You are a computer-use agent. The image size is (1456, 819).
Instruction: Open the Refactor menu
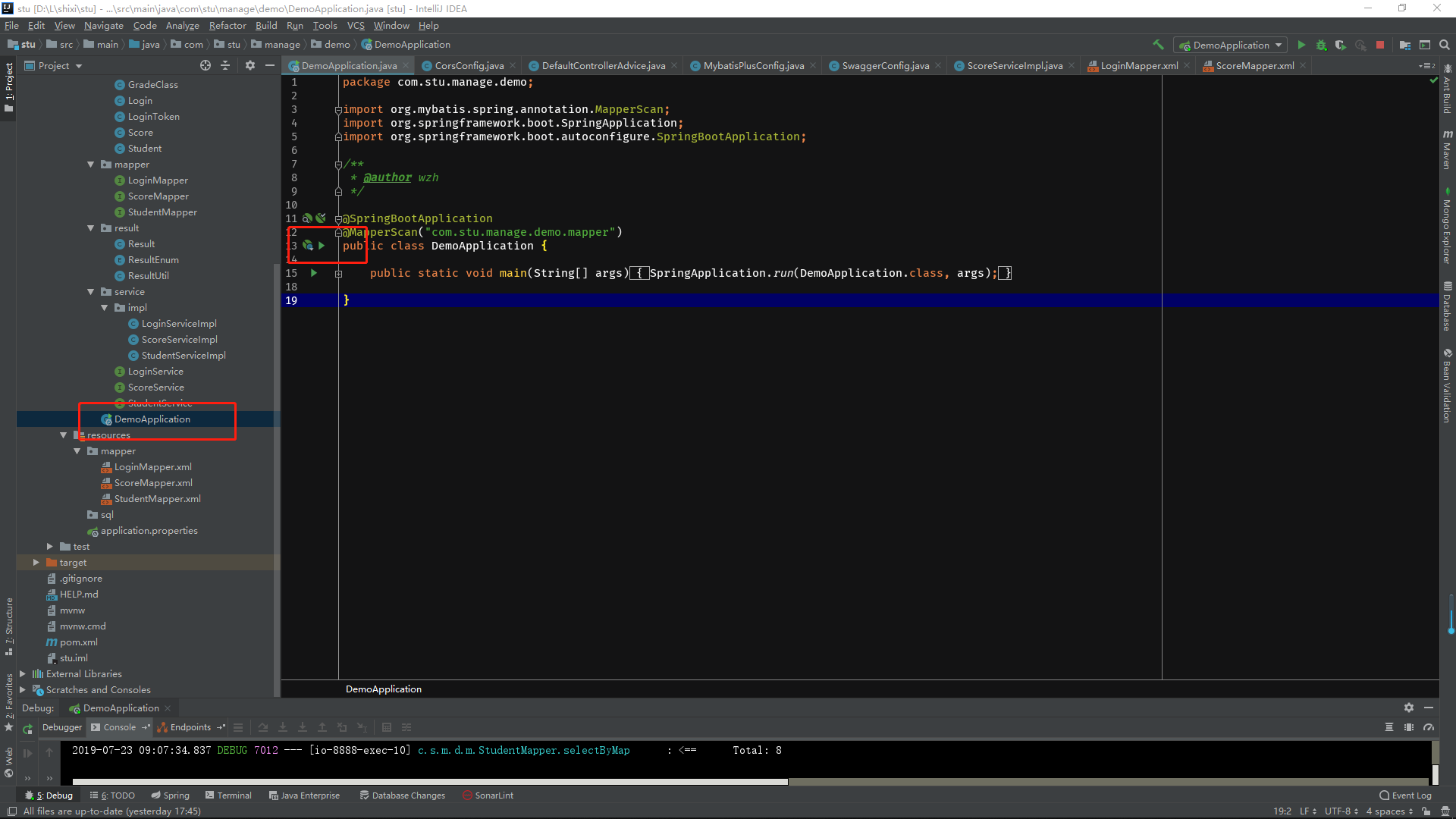tap(227, 25)
